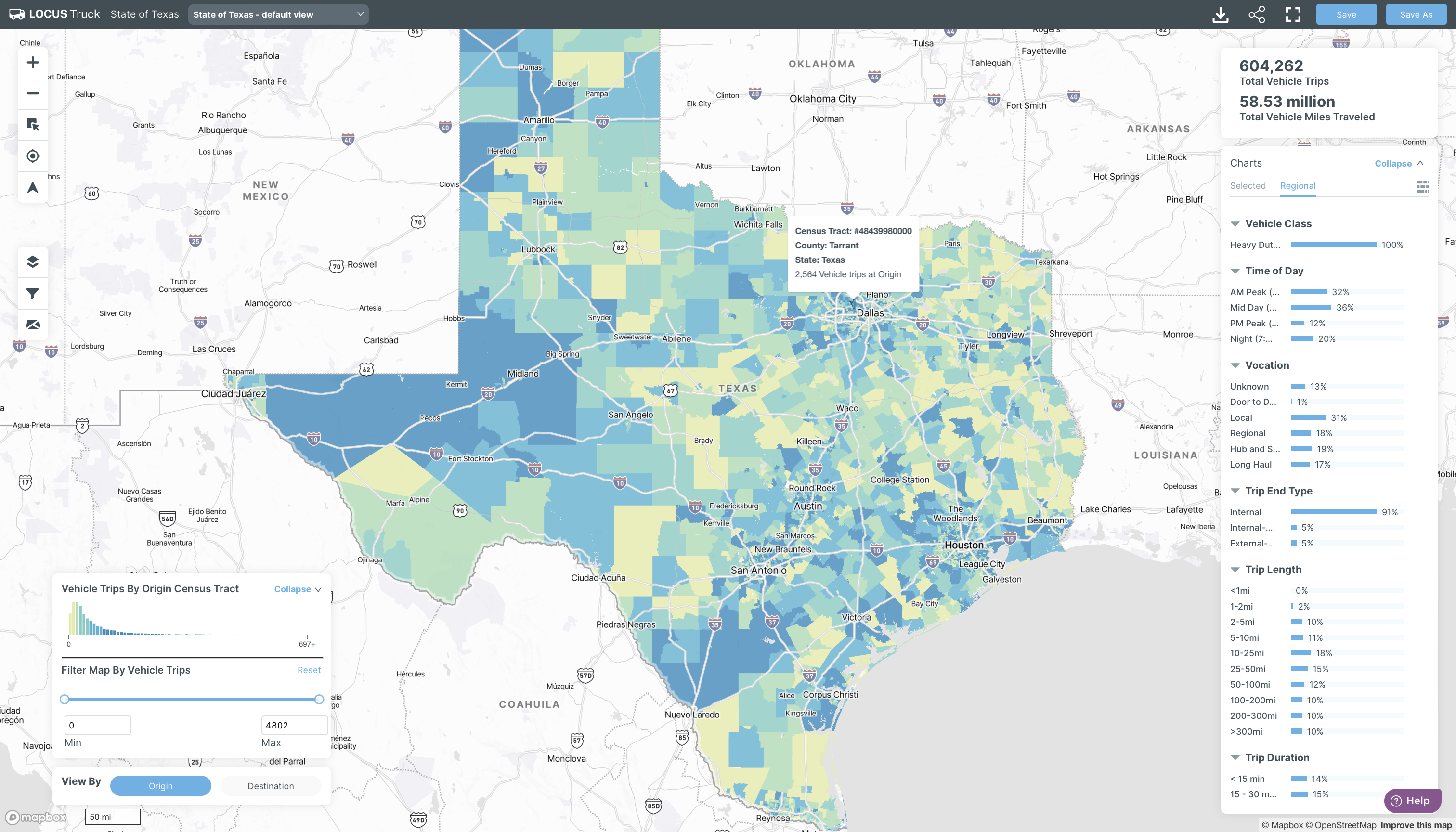The height and width of the screenshot is (832, 1456).
Task: Click the north arrow compass icon
Action: pos(33,187)
